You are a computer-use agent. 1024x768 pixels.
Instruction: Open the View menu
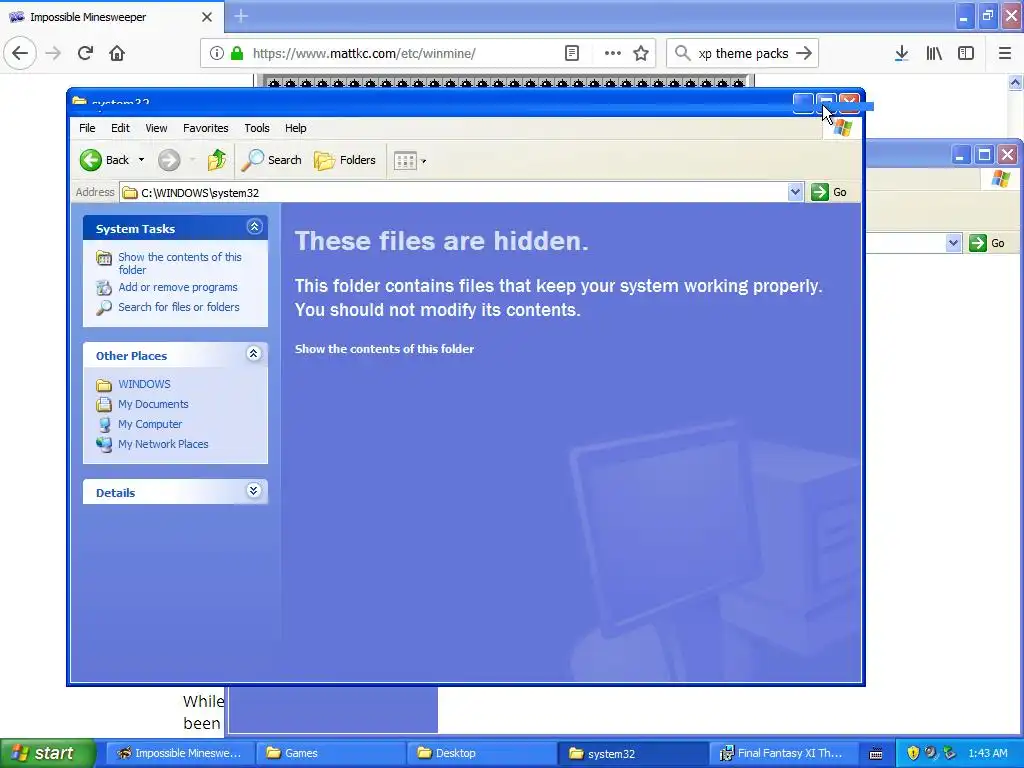(x=156, y=128)
